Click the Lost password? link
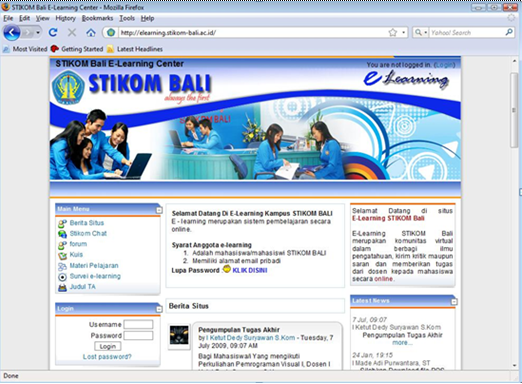522x384 pixels. pos(107,357)
